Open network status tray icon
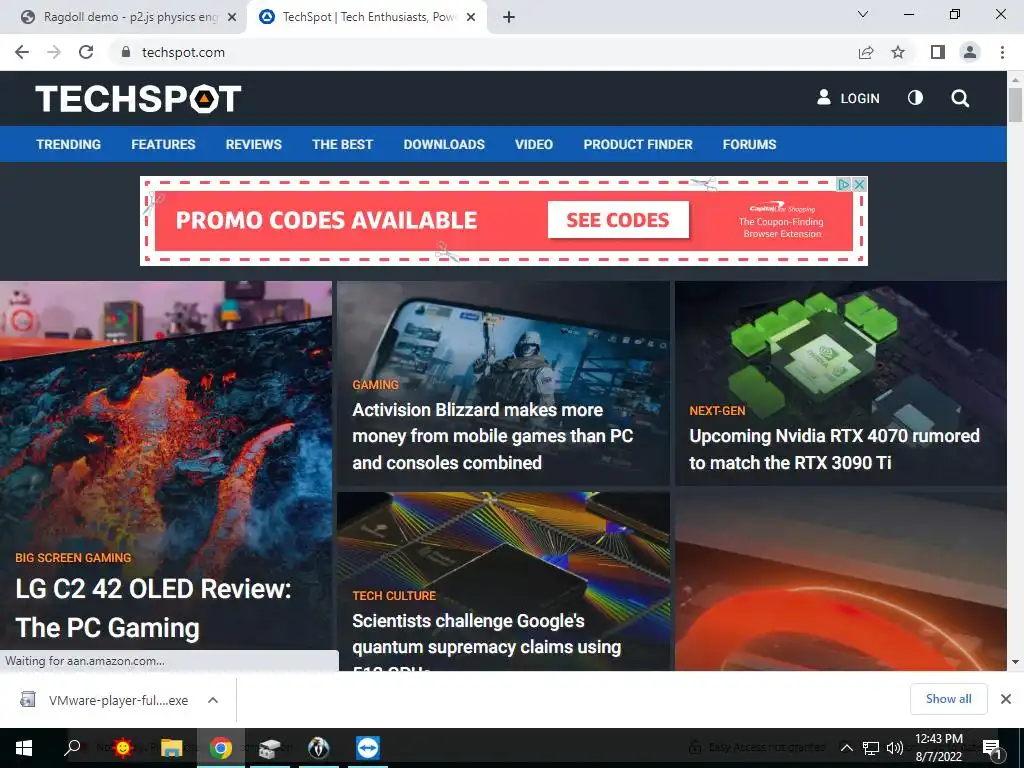The height and width of the screenshot is (768, 1024). [871, 748]
